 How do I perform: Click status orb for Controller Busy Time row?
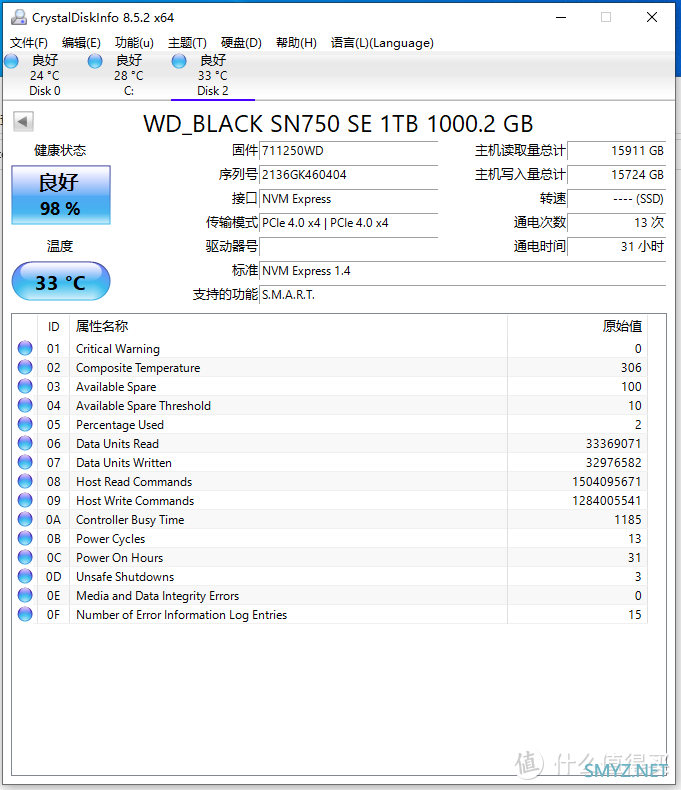(x=25, y=519)
